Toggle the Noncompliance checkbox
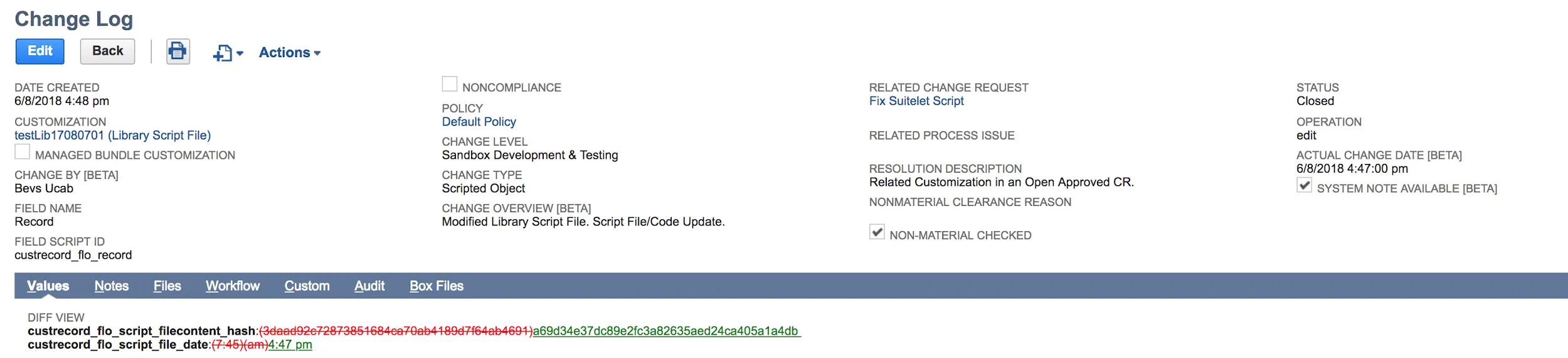The height and width of the screenshot is (358, 1568). click(450, 84)
